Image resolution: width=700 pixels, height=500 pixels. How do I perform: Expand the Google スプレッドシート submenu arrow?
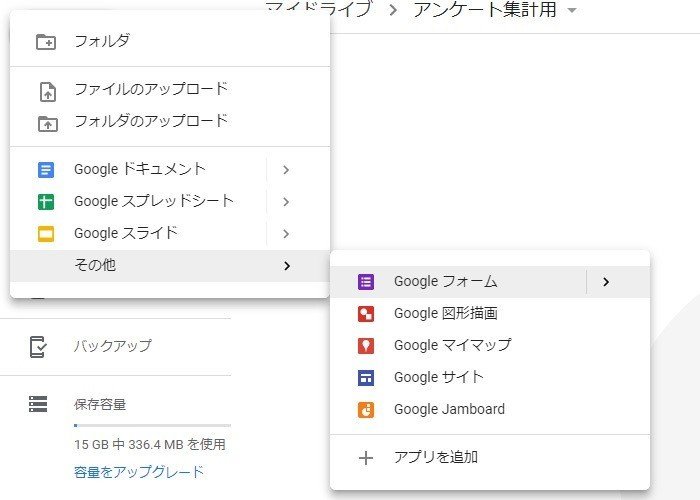click(286, 202)
